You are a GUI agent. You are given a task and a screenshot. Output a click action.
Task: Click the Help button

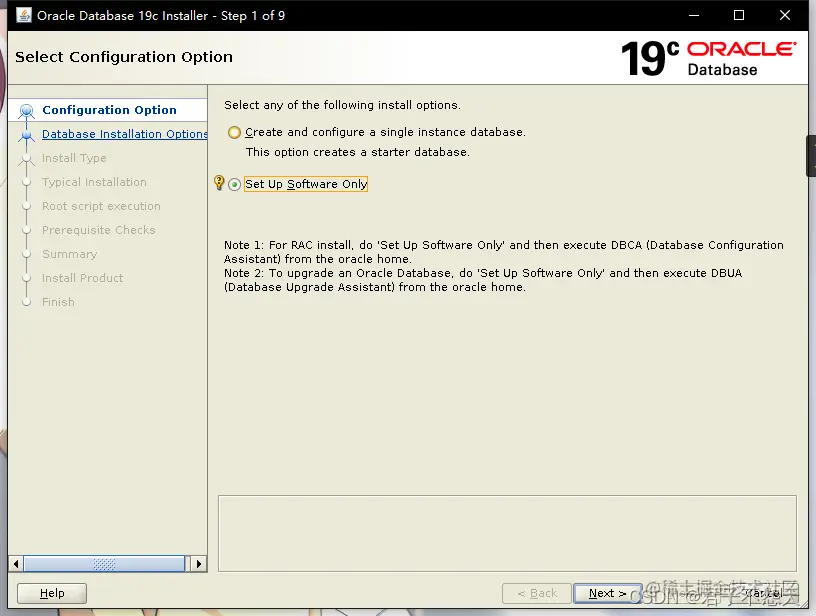click(x=52, y=593)
